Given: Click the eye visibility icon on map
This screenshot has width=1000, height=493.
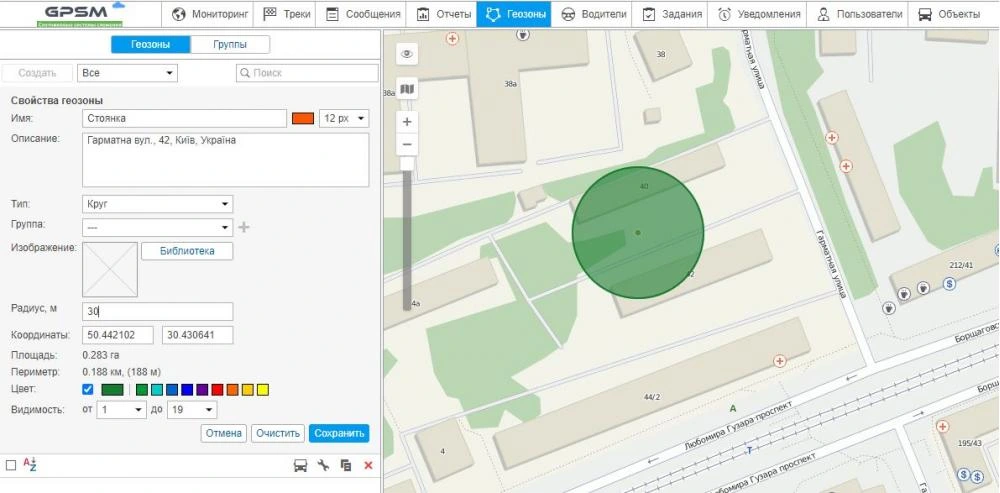Looking at the screenshot, I should [x=407, y=54].
